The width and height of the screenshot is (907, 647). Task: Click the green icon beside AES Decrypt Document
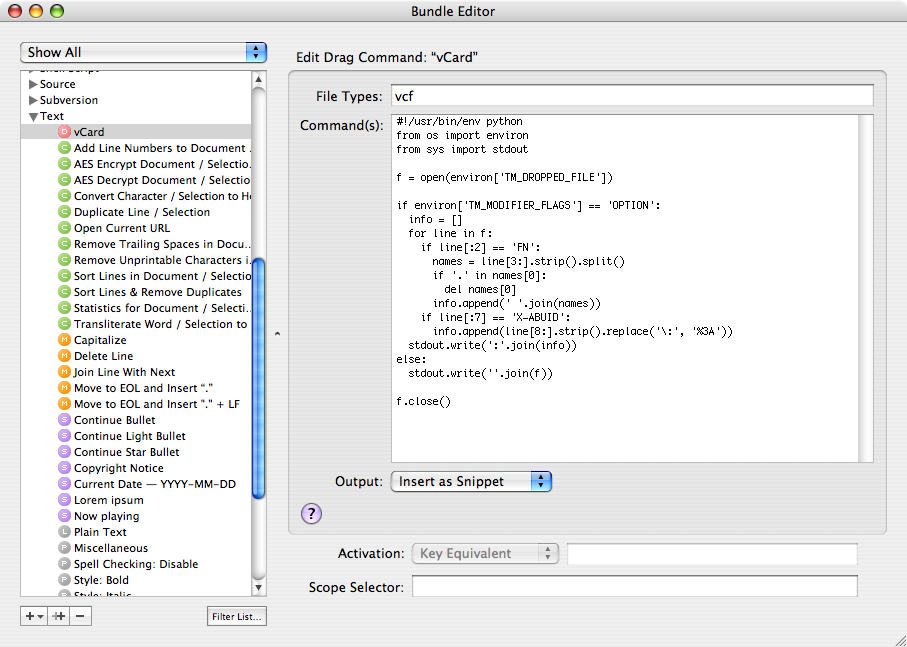point(64,180)
